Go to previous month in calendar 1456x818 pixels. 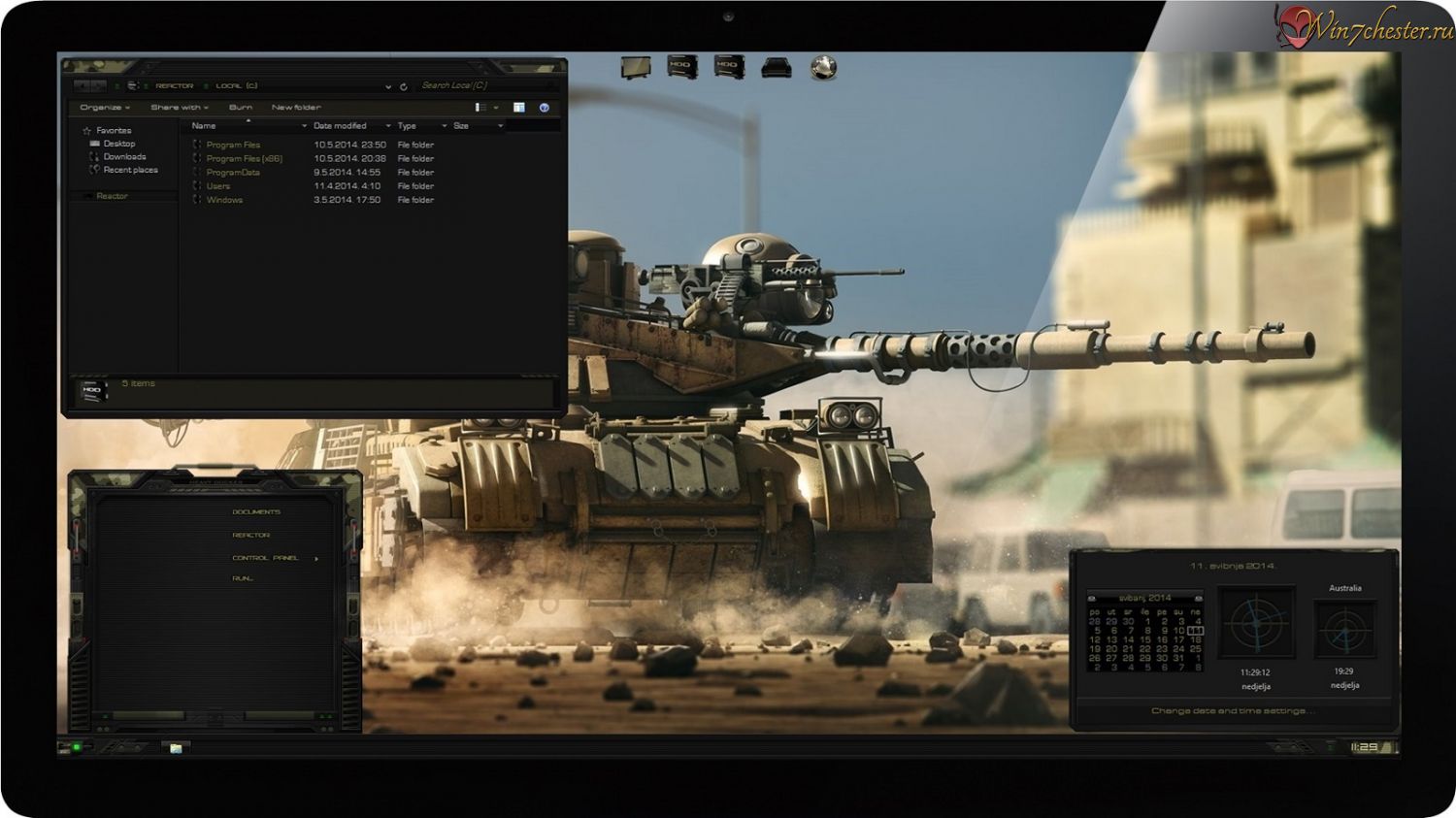1092,599
